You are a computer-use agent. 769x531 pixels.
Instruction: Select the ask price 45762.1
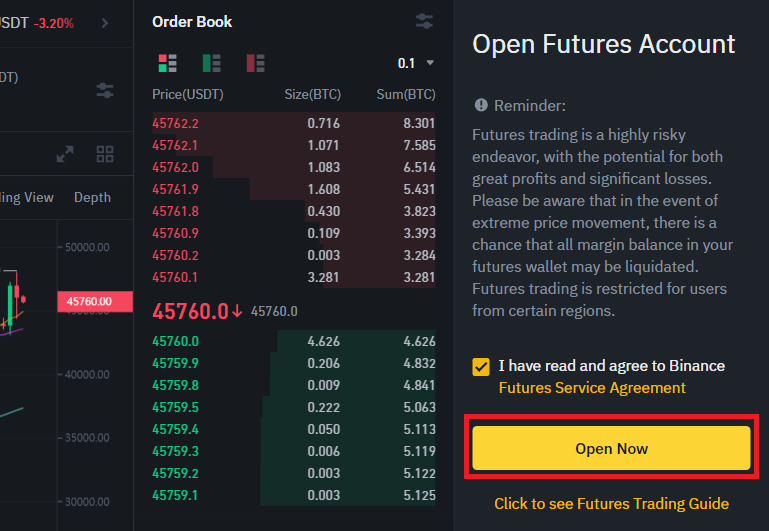pos(176,146)
